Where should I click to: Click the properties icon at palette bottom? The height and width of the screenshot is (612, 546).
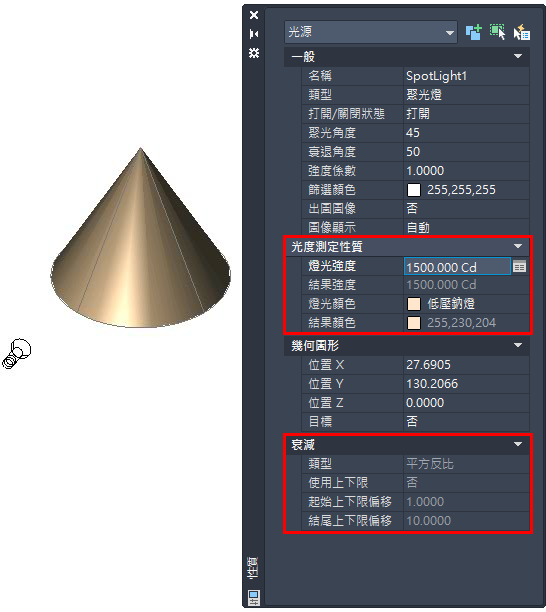coord(254,598)
